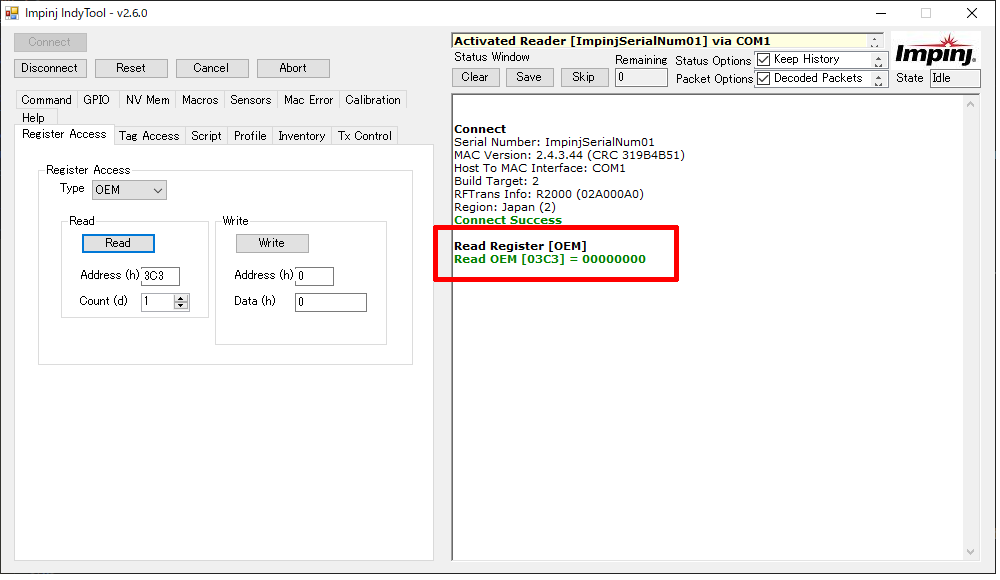This screenshot has width=1000, height=580.
Task: Open the Script tab
Action: [x=207, y=136]
